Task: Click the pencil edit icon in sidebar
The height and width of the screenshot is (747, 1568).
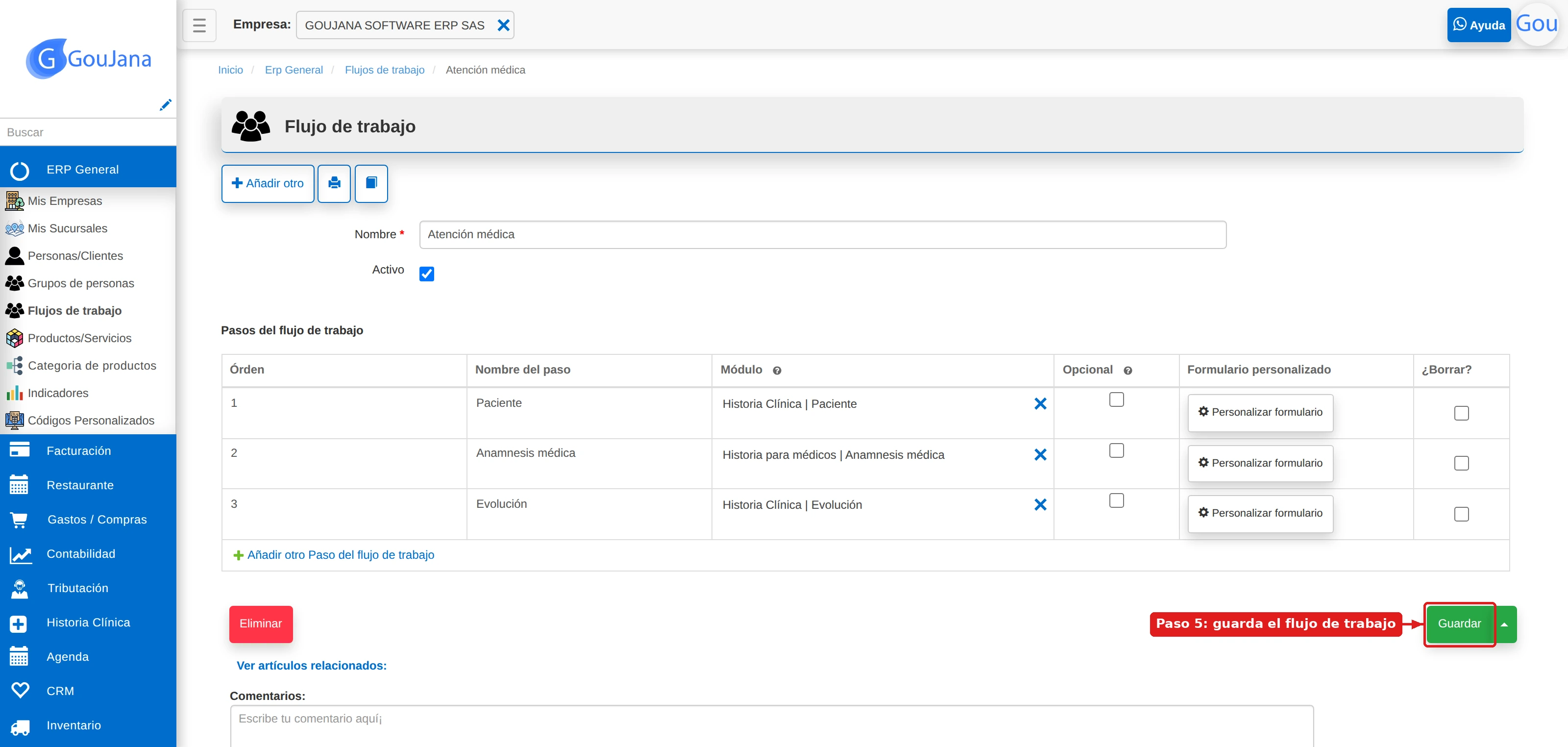Action: tap(165, 105)
